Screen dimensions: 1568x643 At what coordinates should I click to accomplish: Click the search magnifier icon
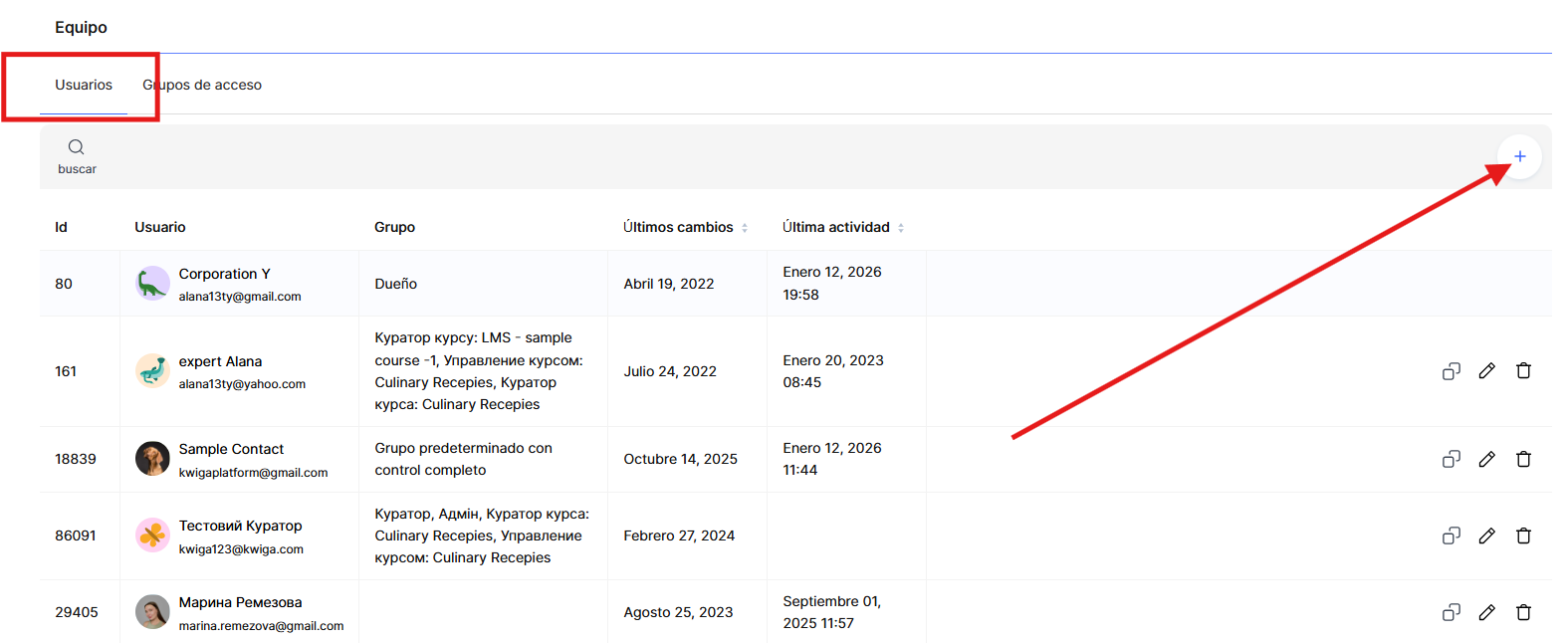click(x=76, y=147)
